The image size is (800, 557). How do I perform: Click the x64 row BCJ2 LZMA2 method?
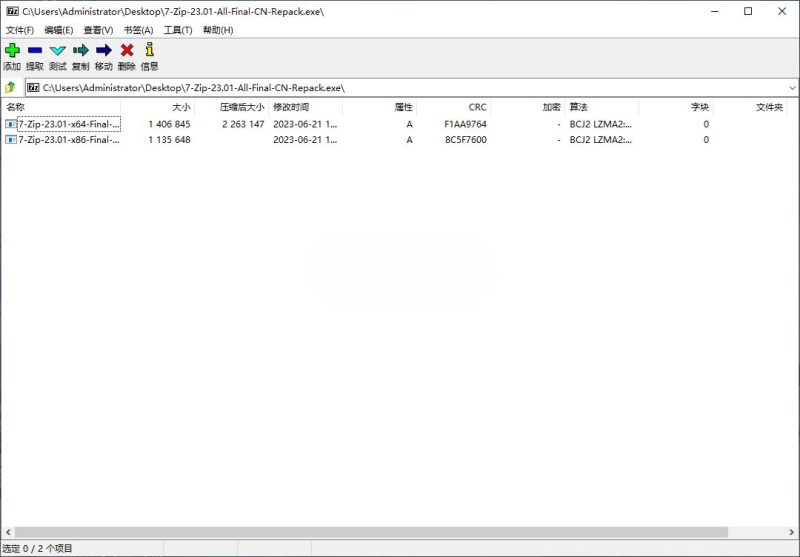click(x=601, y=124)
